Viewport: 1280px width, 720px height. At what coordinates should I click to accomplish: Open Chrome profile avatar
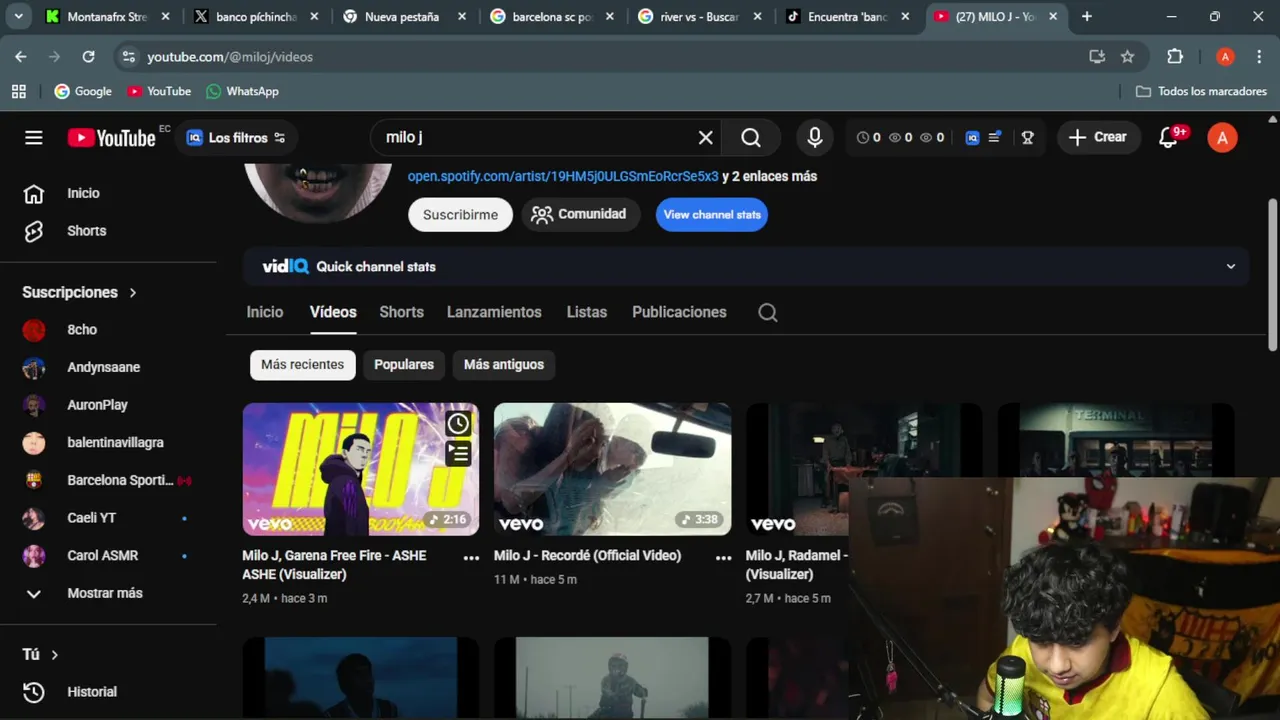coord(1225,57)
